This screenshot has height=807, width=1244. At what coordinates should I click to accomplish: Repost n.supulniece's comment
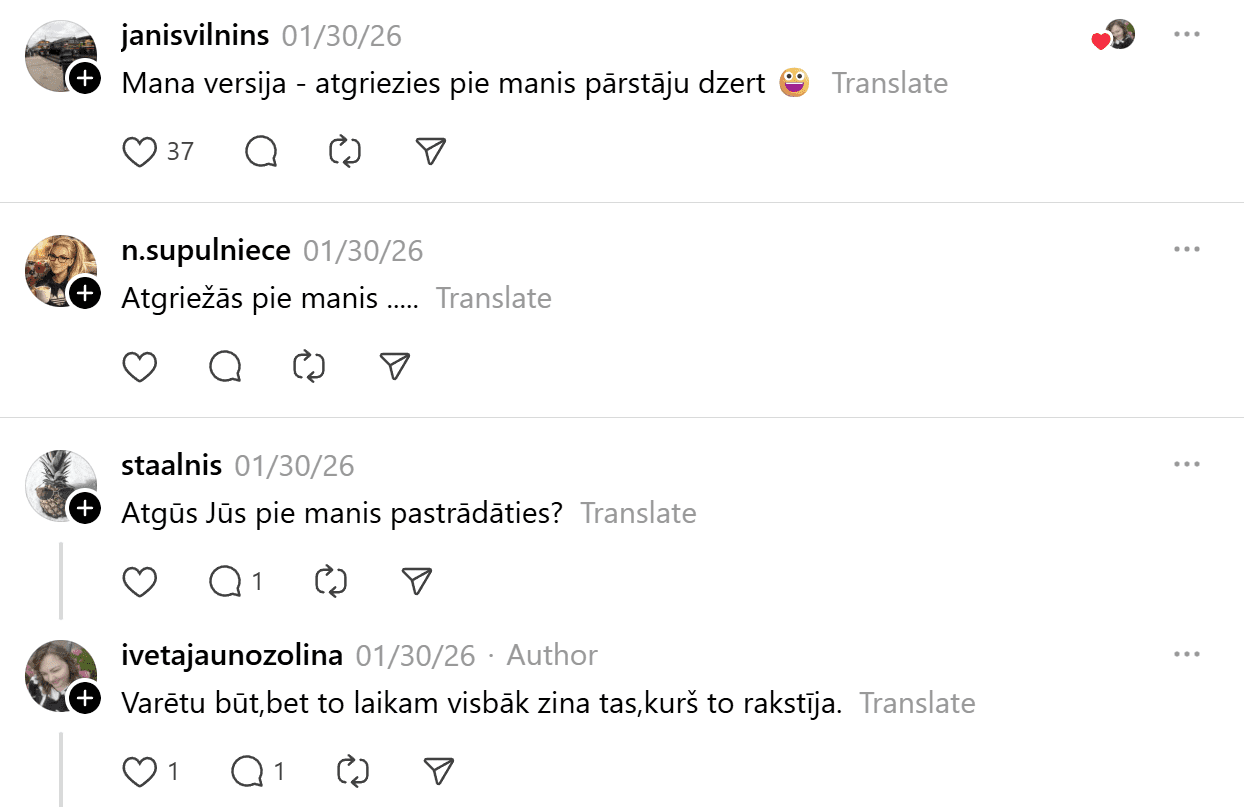click(x=309, y=367)
